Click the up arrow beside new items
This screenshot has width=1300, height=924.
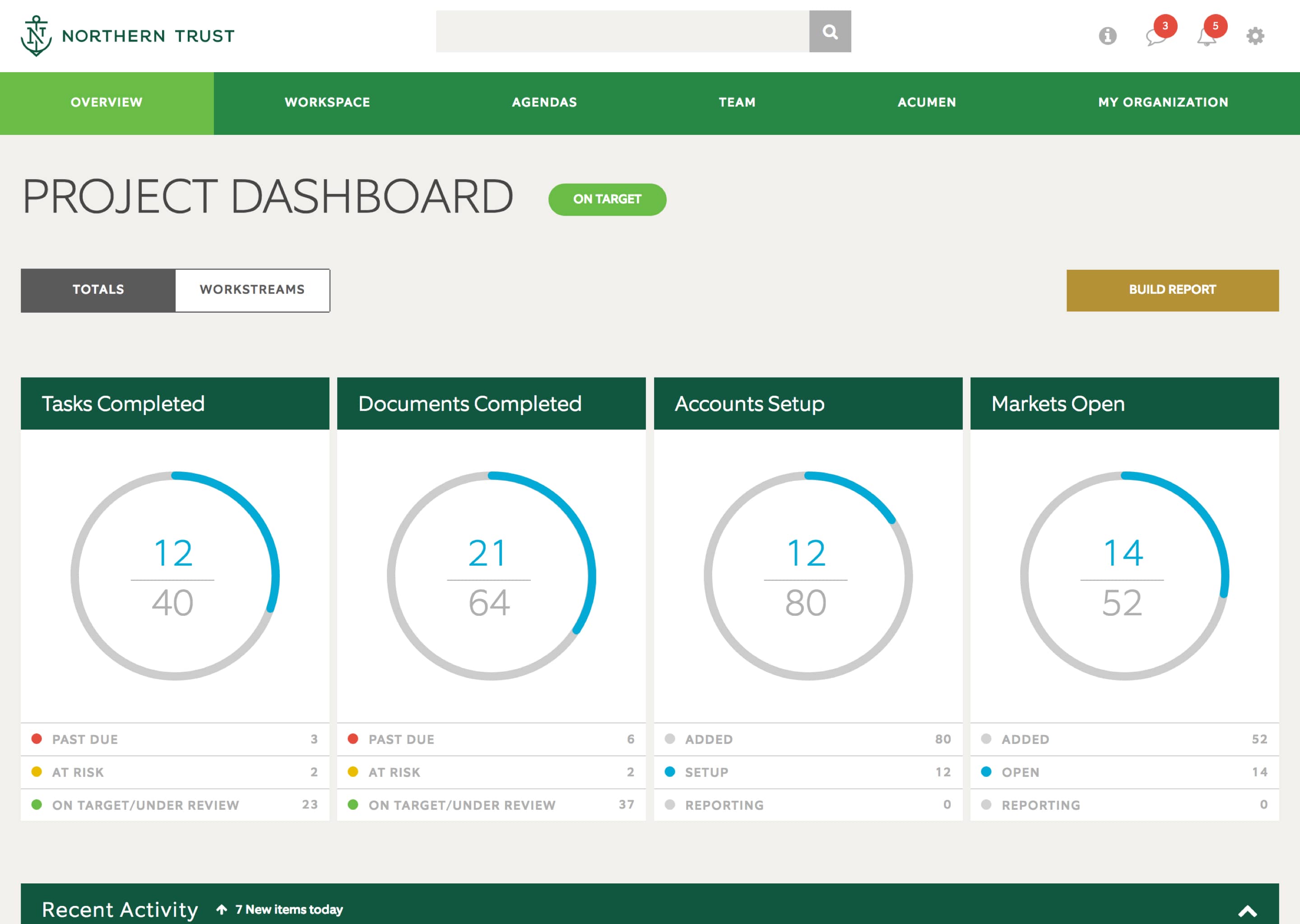(222, 909)
